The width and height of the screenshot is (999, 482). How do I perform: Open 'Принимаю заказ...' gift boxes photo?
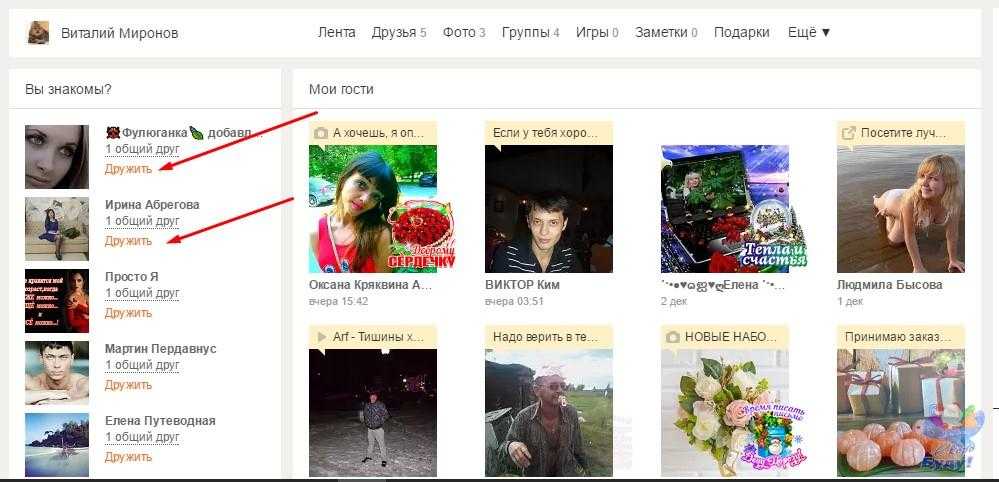click(x=900, y=411)
